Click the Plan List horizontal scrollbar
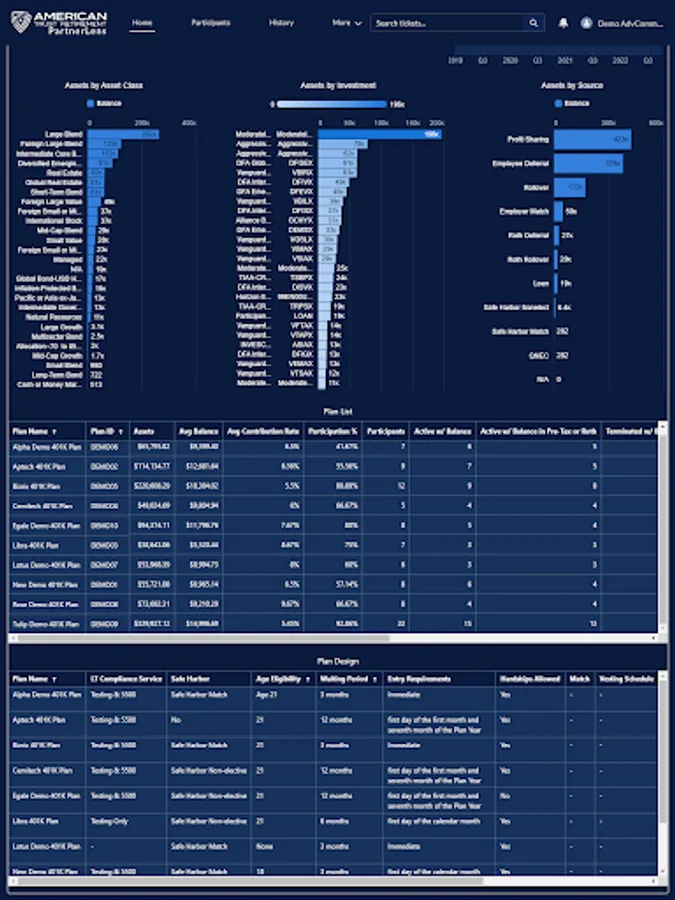Screen dimensions: 675x900 tap(202, 638)
